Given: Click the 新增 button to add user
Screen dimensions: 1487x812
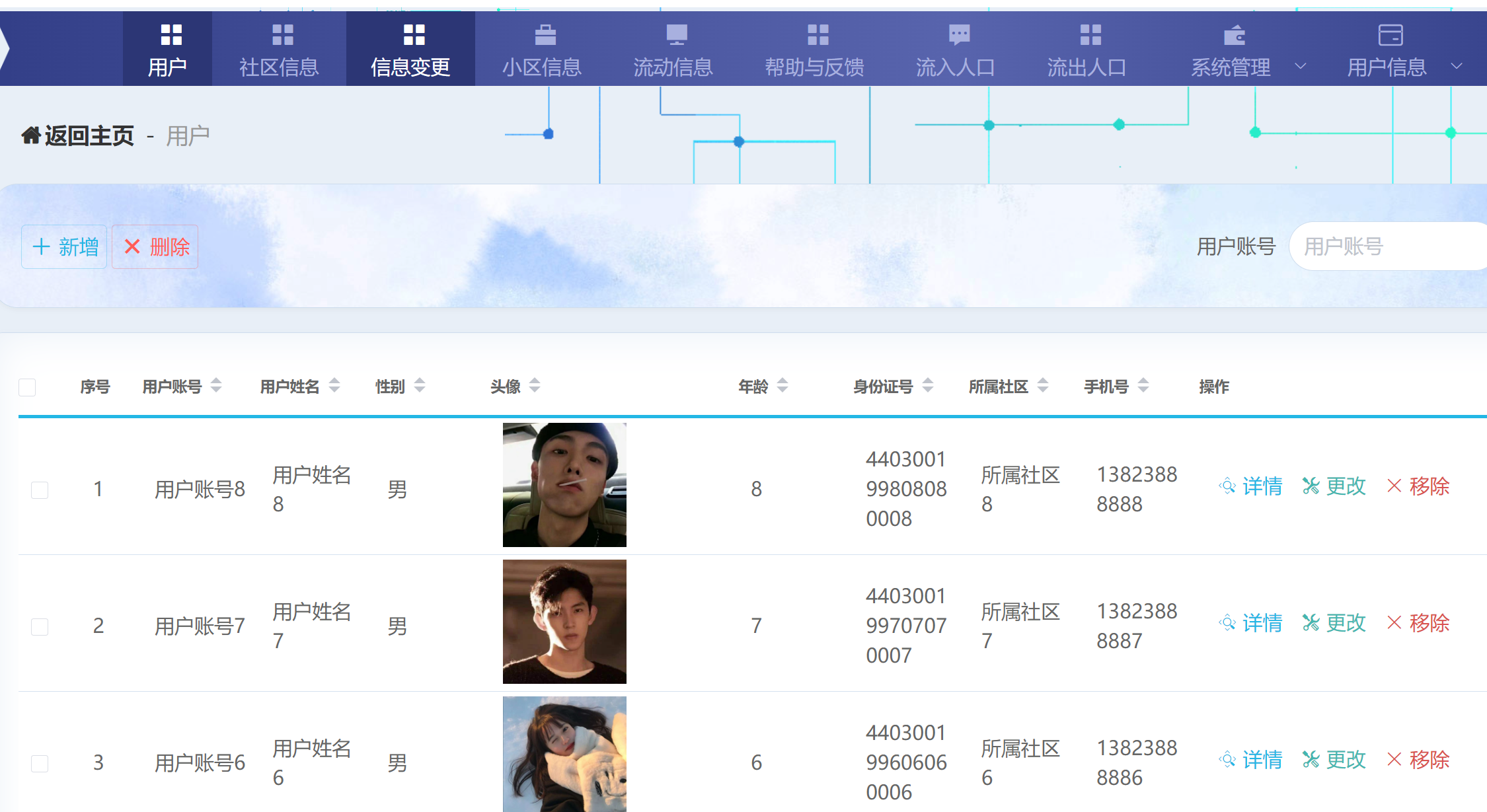Looking at the screenshot, I should pos(63,246).
